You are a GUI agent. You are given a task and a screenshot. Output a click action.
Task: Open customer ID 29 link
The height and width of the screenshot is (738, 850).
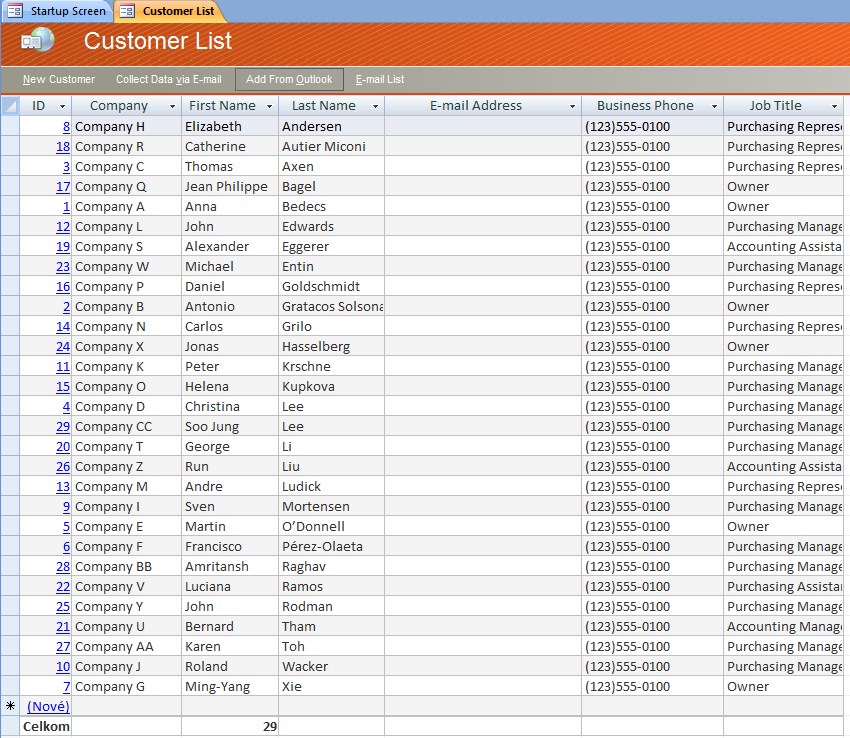point(63,427)
